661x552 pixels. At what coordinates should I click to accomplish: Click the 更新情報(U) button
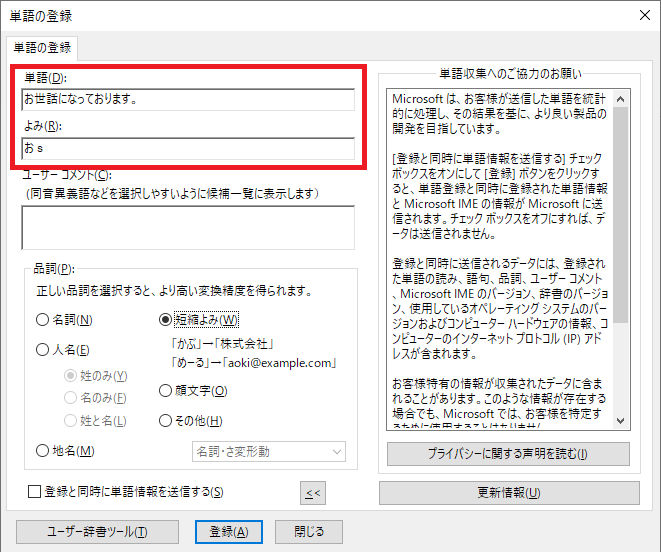pyautogui.click(x=509, y=493)
